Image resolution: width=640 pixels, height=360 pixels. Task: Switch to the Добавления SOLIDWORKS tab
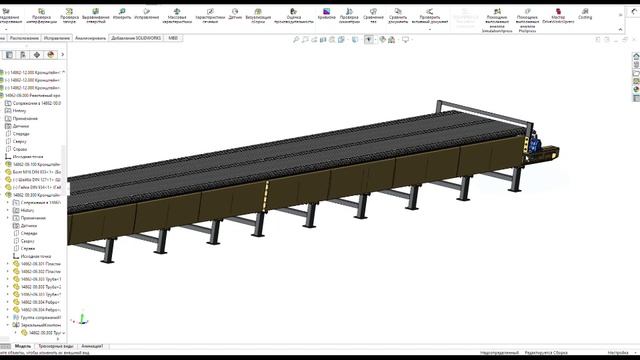136,38
